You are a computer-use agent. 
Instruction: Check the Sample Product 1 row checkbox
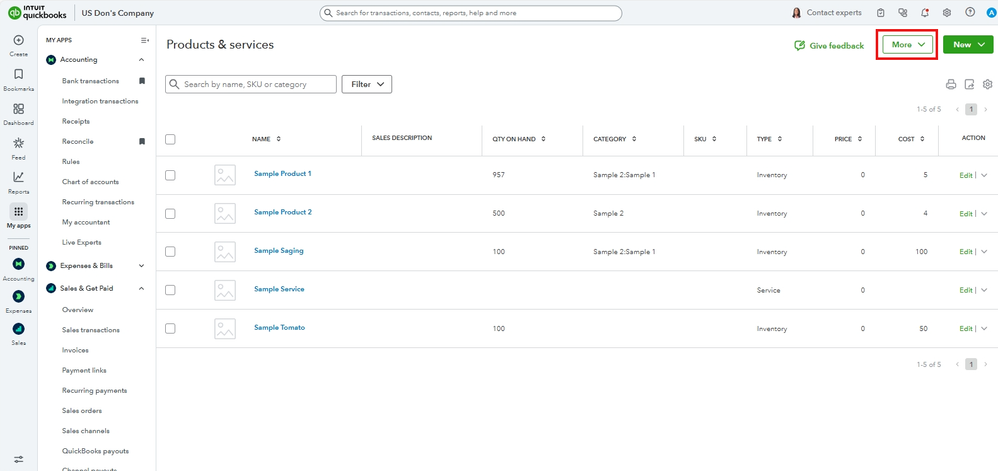click(x=170, y=175)
